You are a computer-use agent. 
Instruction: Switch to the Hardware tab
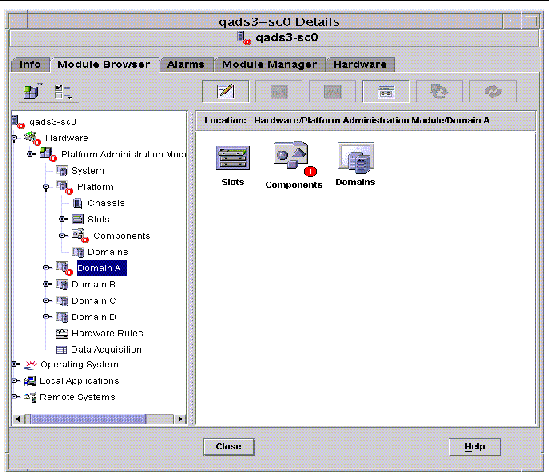click(360, 65)
